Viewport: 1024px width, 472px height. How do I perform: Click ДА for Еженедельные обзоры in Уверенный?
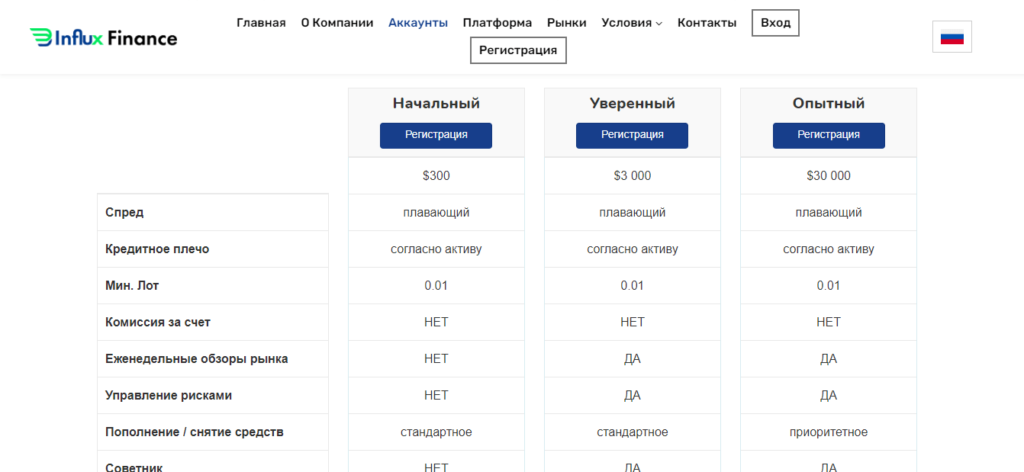(x=632, y=358)
